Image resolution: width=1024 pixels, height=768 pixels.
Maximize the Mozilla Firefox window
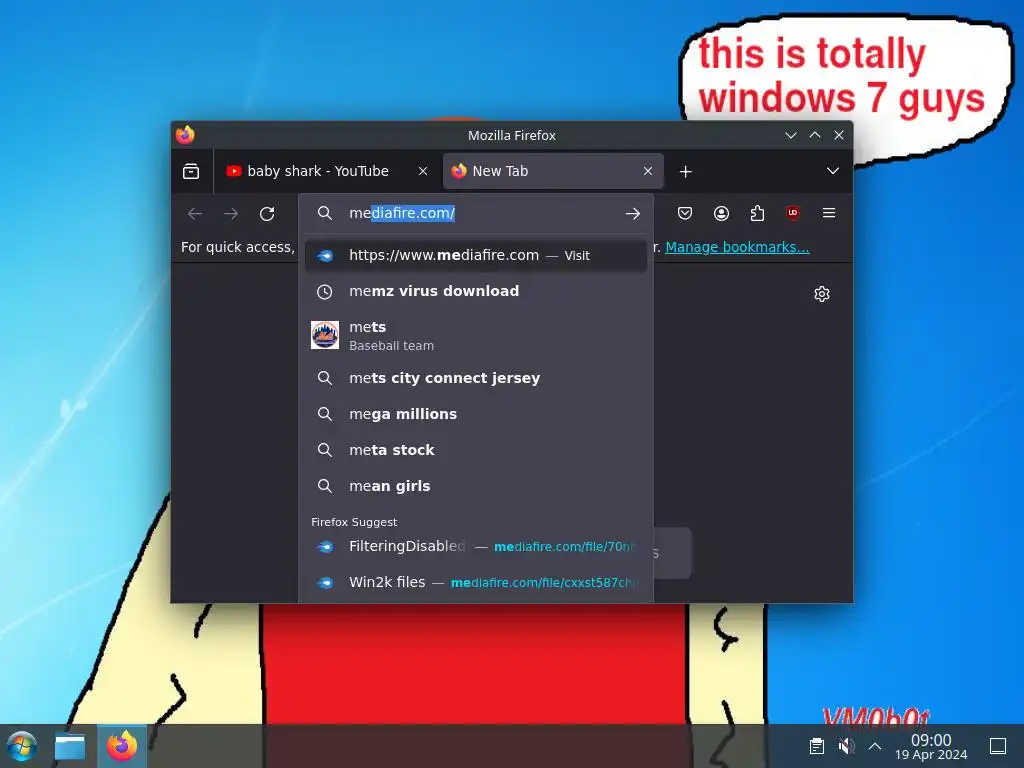[x=815, y=135]
